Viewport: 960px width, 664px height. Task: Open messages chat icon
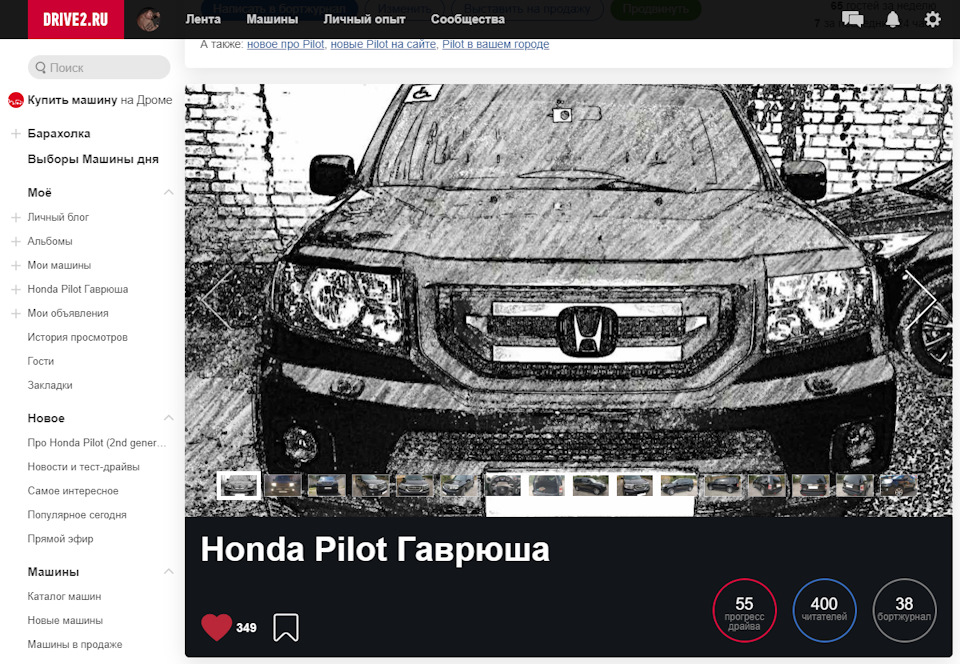click(852, 20)
